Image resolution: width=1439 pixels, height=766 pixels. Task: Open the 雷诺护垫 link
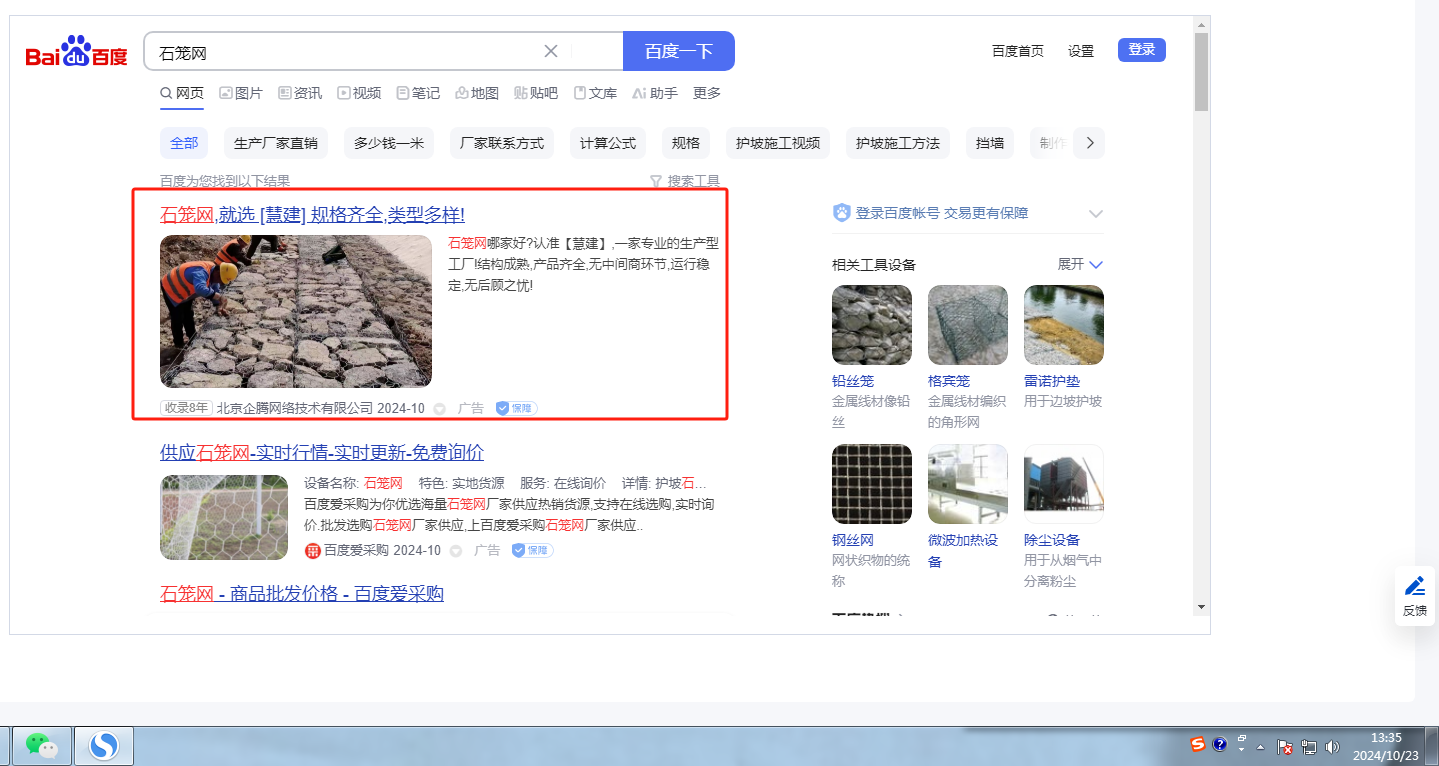(x=1052, y=381)
